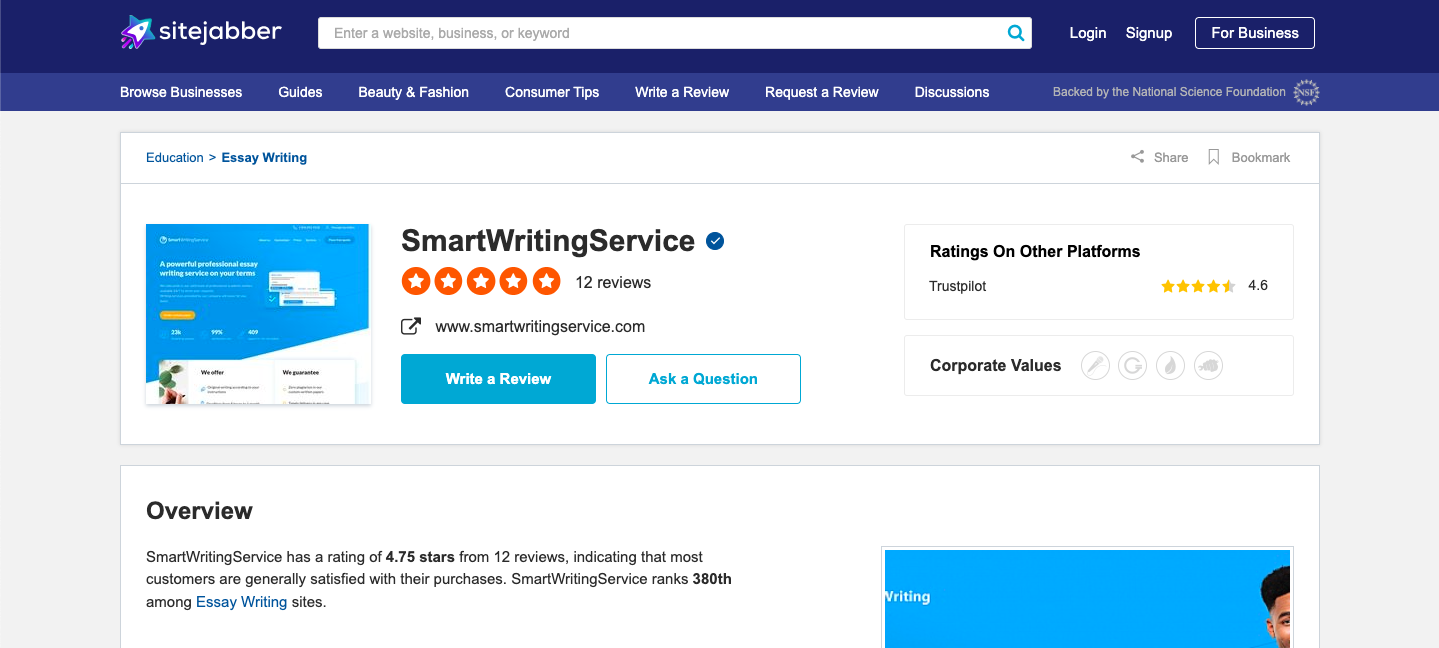Click the eco leaf Corporate Values icon
The height and width of the screenshot is (648, 1439).
click(1170, 365)
